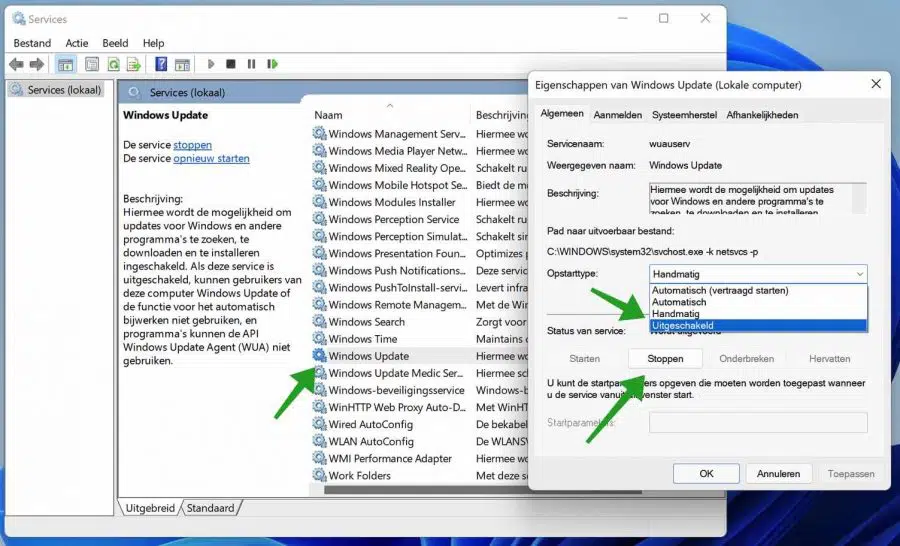Screen dimensions: 900x546
Task: Choose Automatisch (vertraagd starten) option
Action: click(x=758, y=291)
